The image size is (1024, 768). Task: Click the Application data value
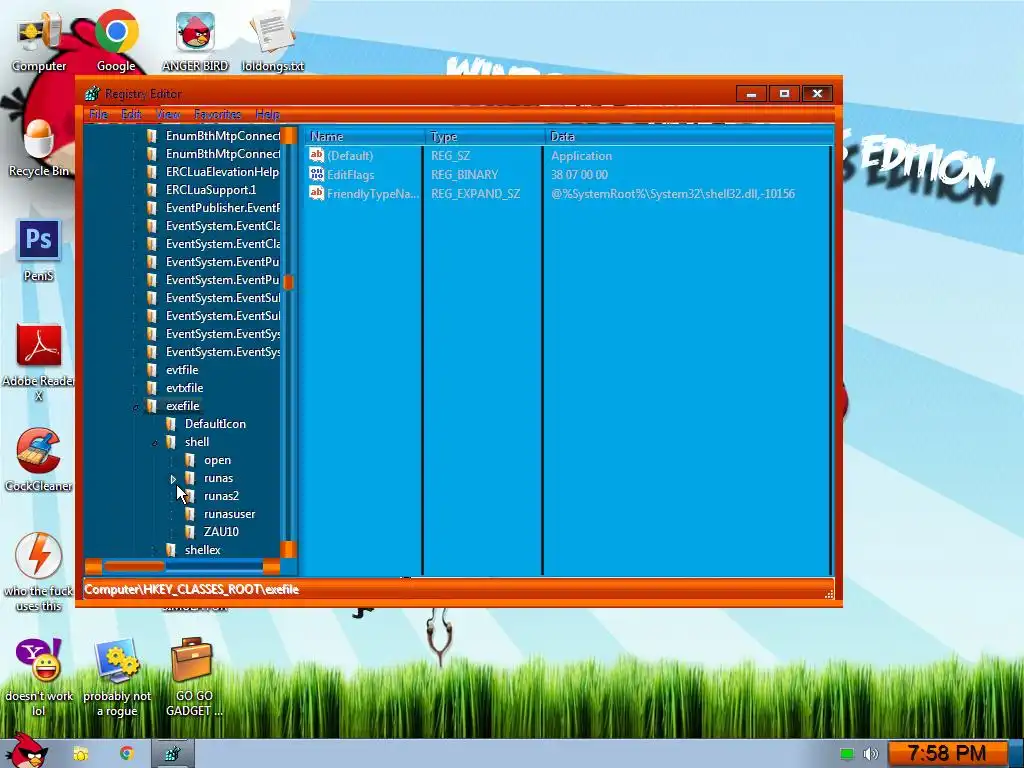coord(581,155)
